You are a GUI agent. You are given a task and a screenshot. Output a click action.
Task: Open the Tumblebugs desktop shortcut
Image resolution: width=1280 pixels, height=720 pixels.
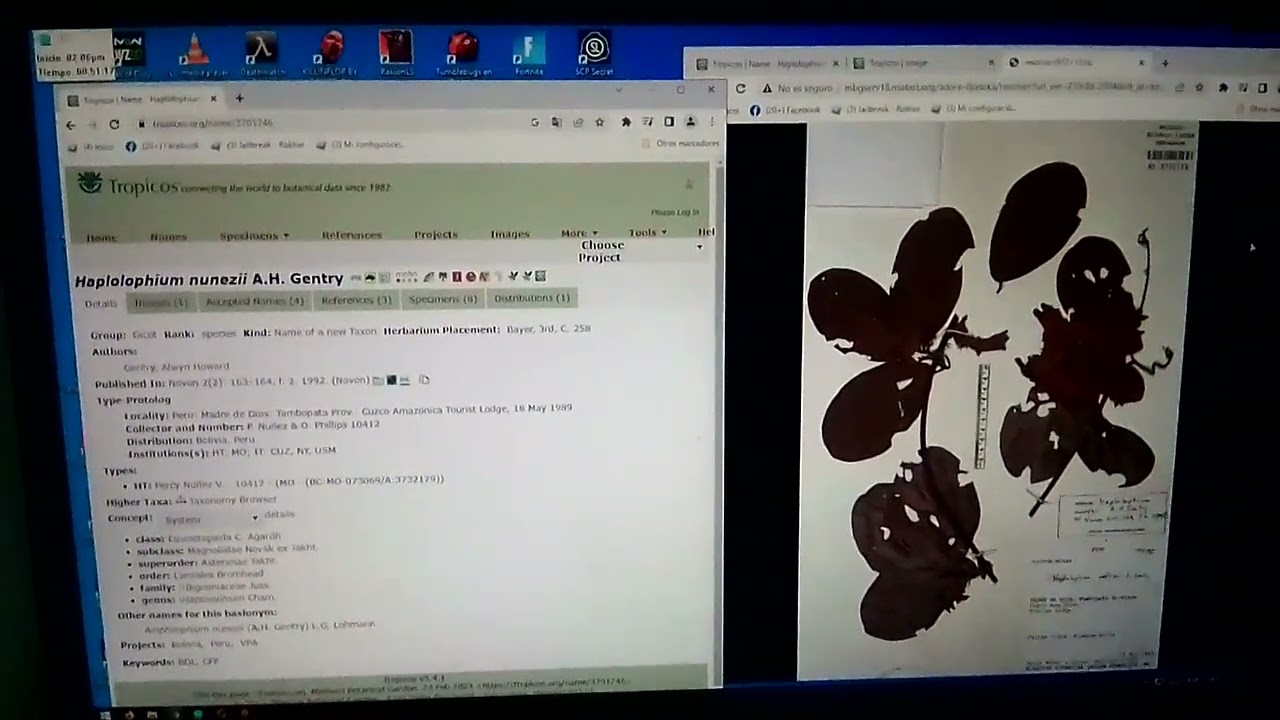tap(462, 54)
